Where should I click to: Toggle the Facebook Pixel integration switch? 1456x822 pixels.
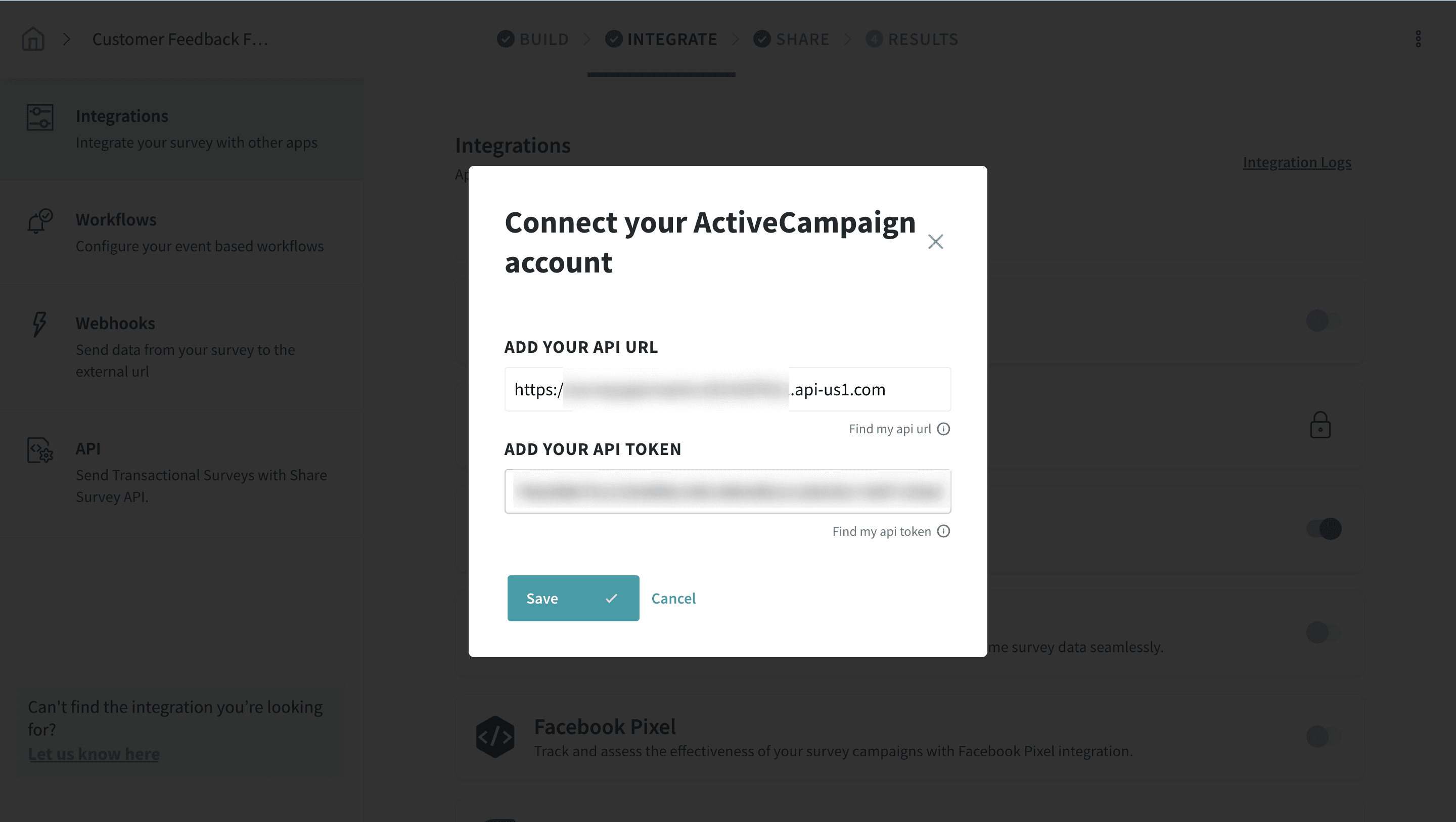point(1323,737)
